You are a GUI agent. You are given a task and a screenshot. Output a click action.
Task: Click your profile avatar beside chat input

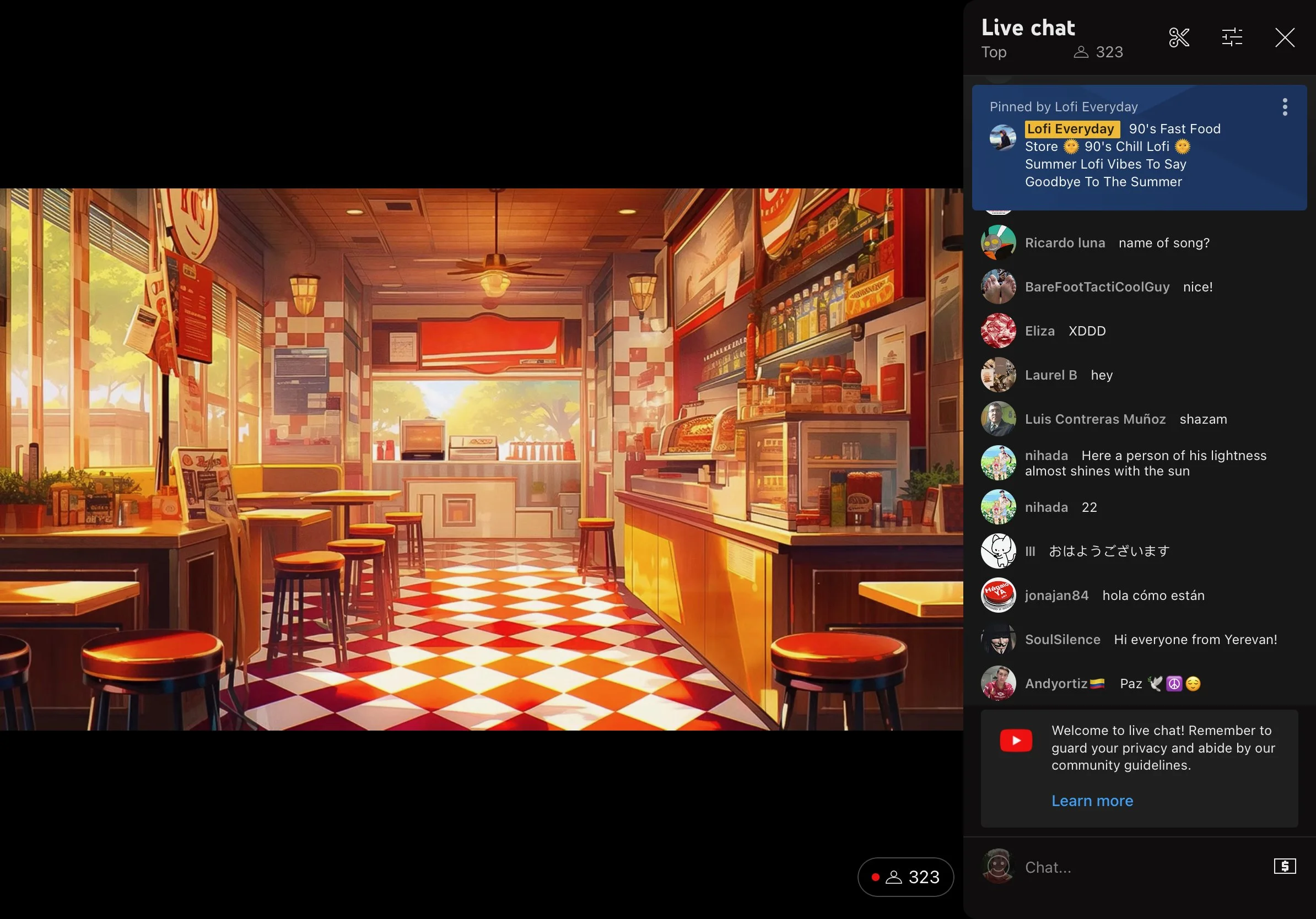pos(998,866)
